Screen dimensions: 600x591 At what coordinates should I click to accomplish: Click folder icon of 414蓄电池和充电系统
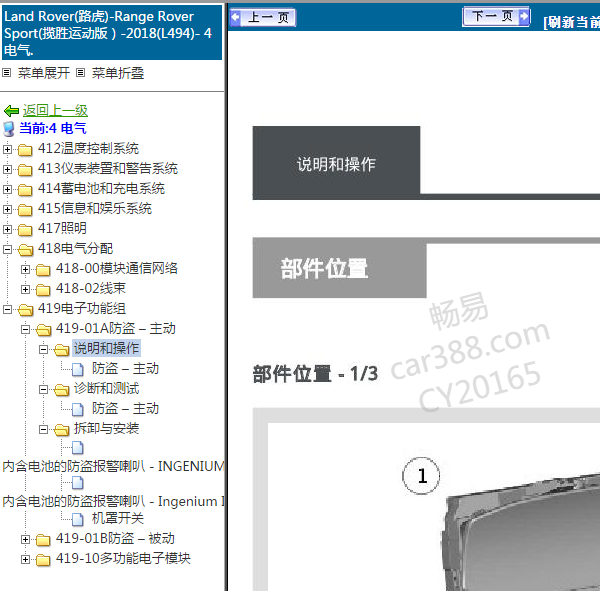pos(25,189)
